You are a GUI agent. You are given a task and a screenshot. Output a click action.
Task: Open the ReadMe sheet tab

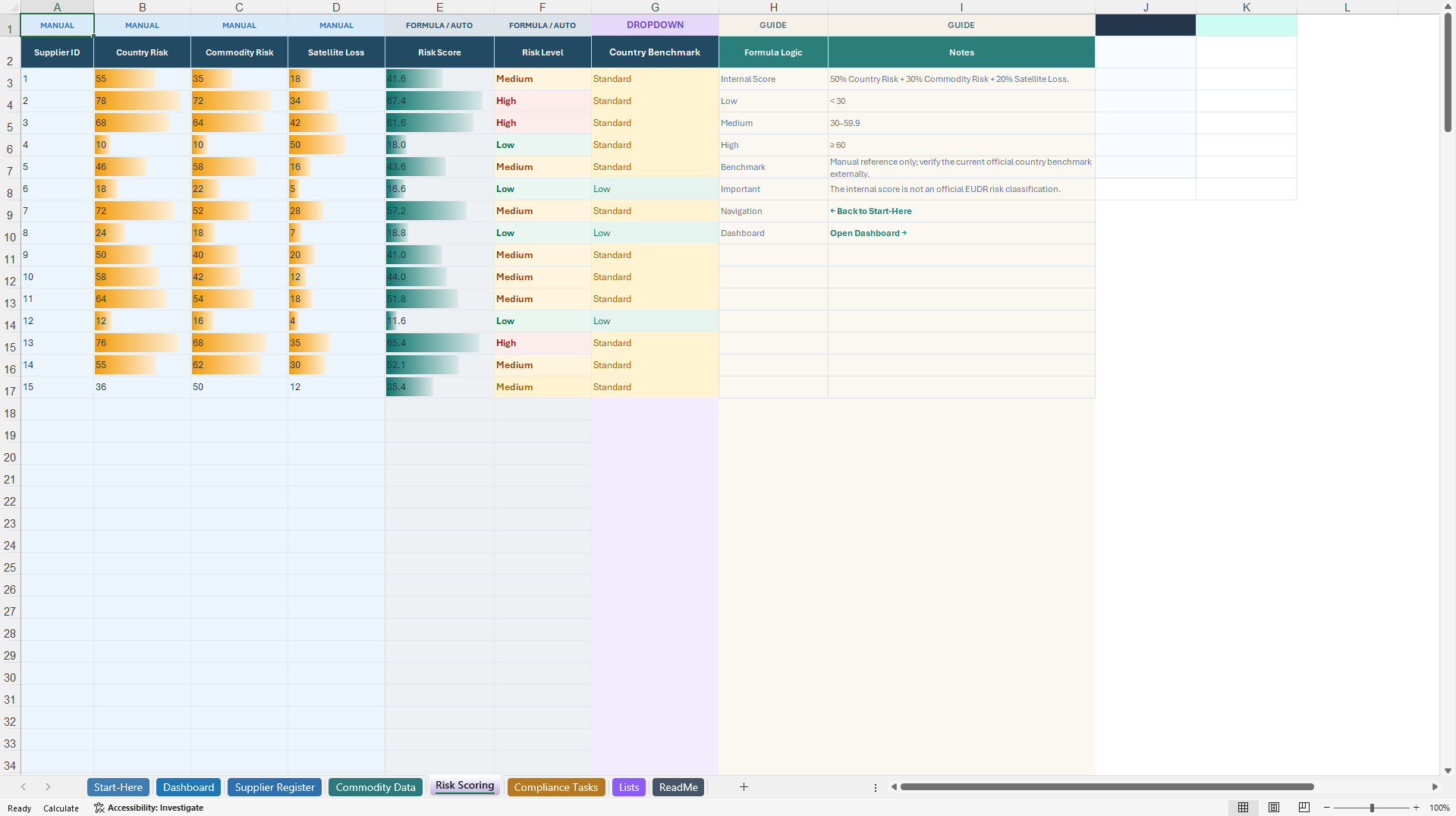pos(678,787)
